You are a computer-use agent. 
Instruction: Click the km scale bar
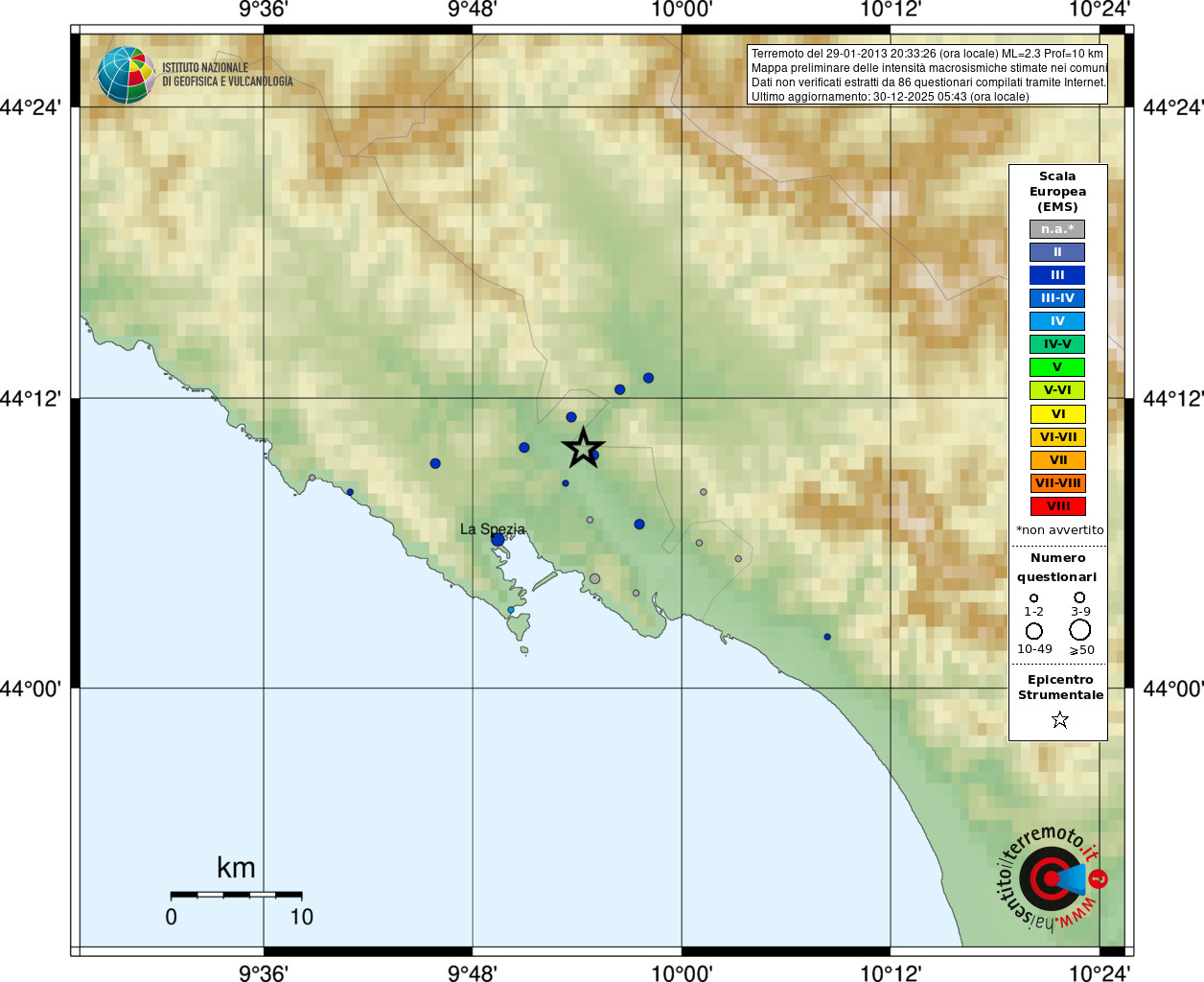236,894
